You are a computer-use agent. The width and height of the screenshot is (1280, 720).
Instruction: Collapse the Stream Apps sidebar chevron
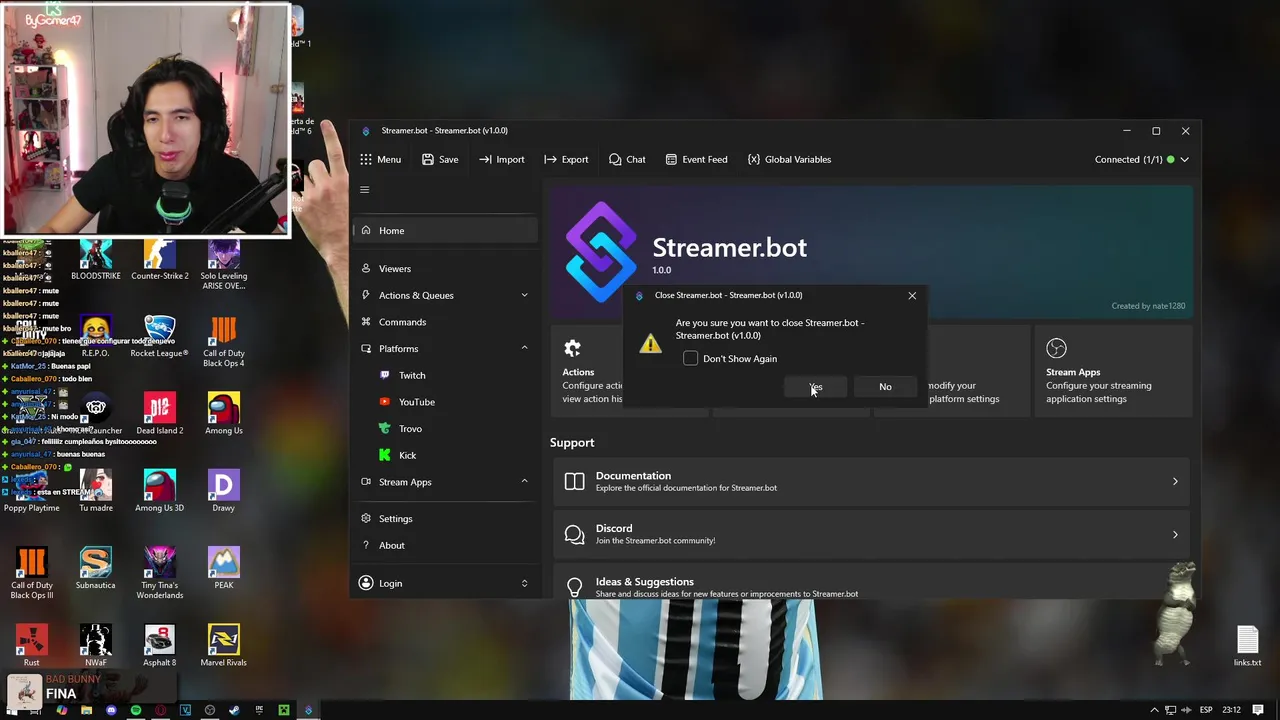tap(524, 482)
